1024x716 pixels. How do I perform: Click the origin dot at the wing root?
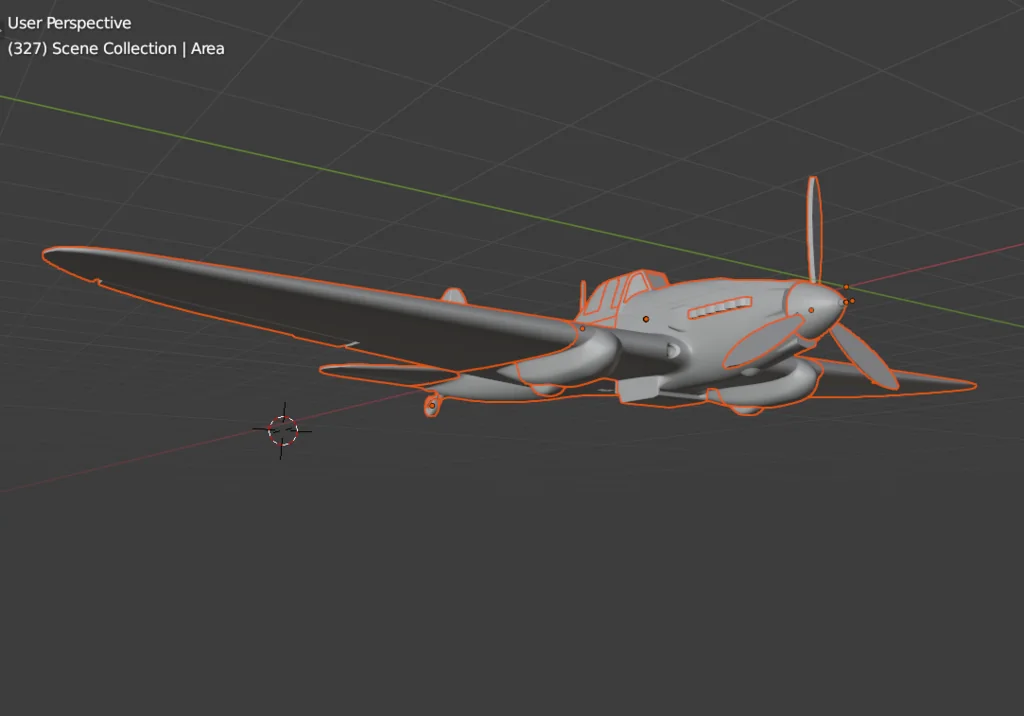tap(583, 328)
